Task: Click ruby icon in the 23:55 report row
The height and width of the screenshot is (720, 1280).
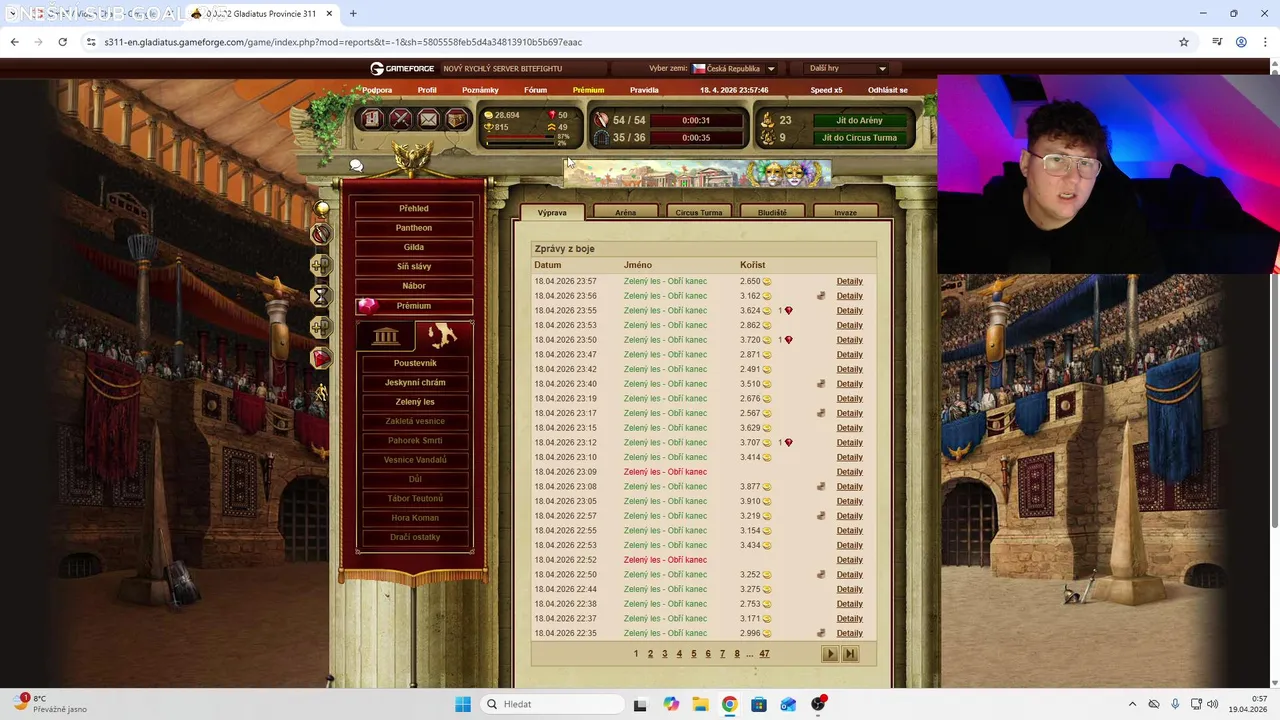Action: pyautogui.click(x=788, y=311)
